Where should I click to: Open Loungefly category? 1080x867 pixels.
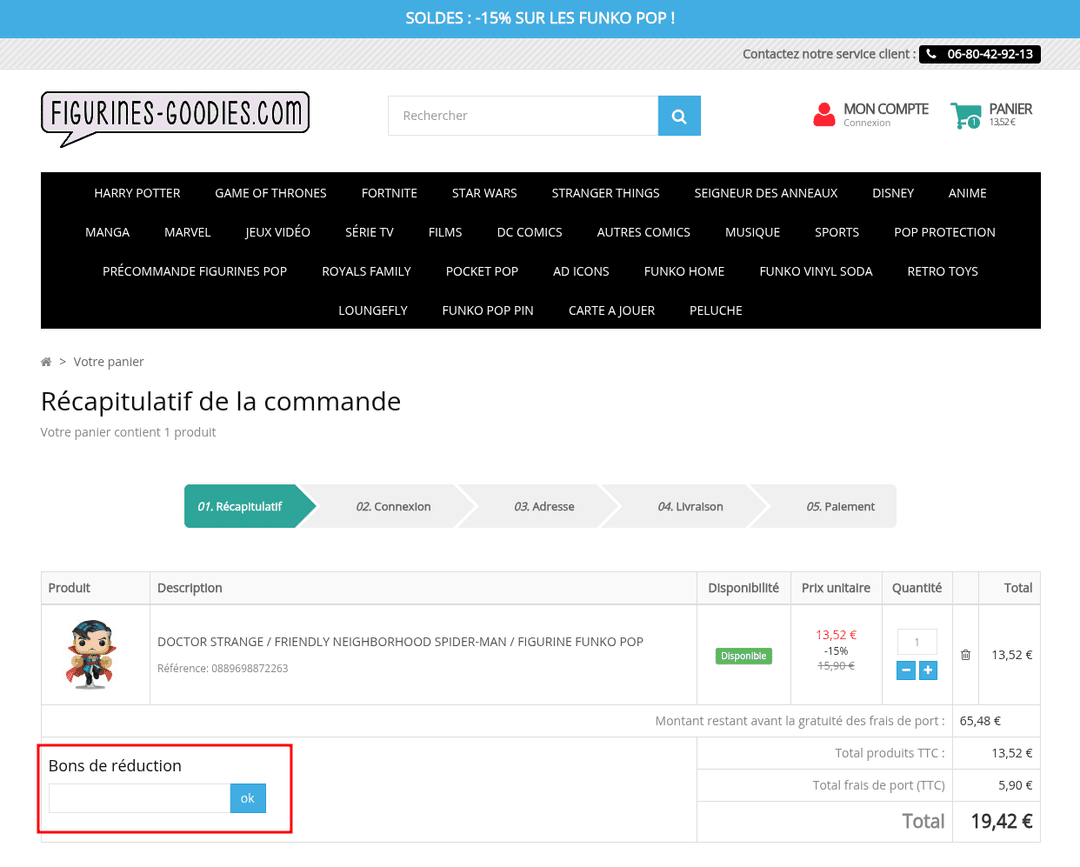coord(373,311)
